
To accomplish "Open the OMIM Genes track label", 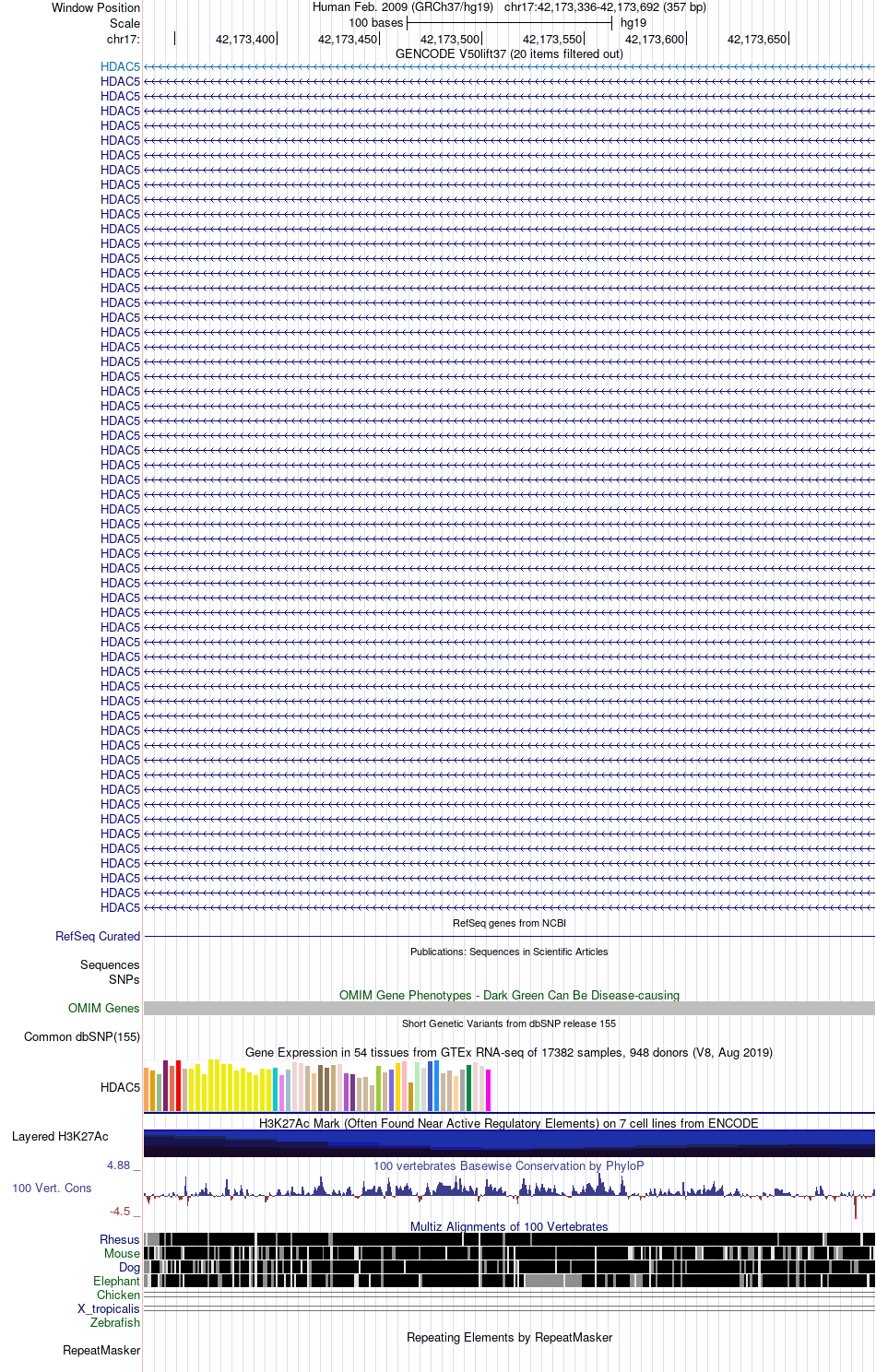I will coord(103,1008).
